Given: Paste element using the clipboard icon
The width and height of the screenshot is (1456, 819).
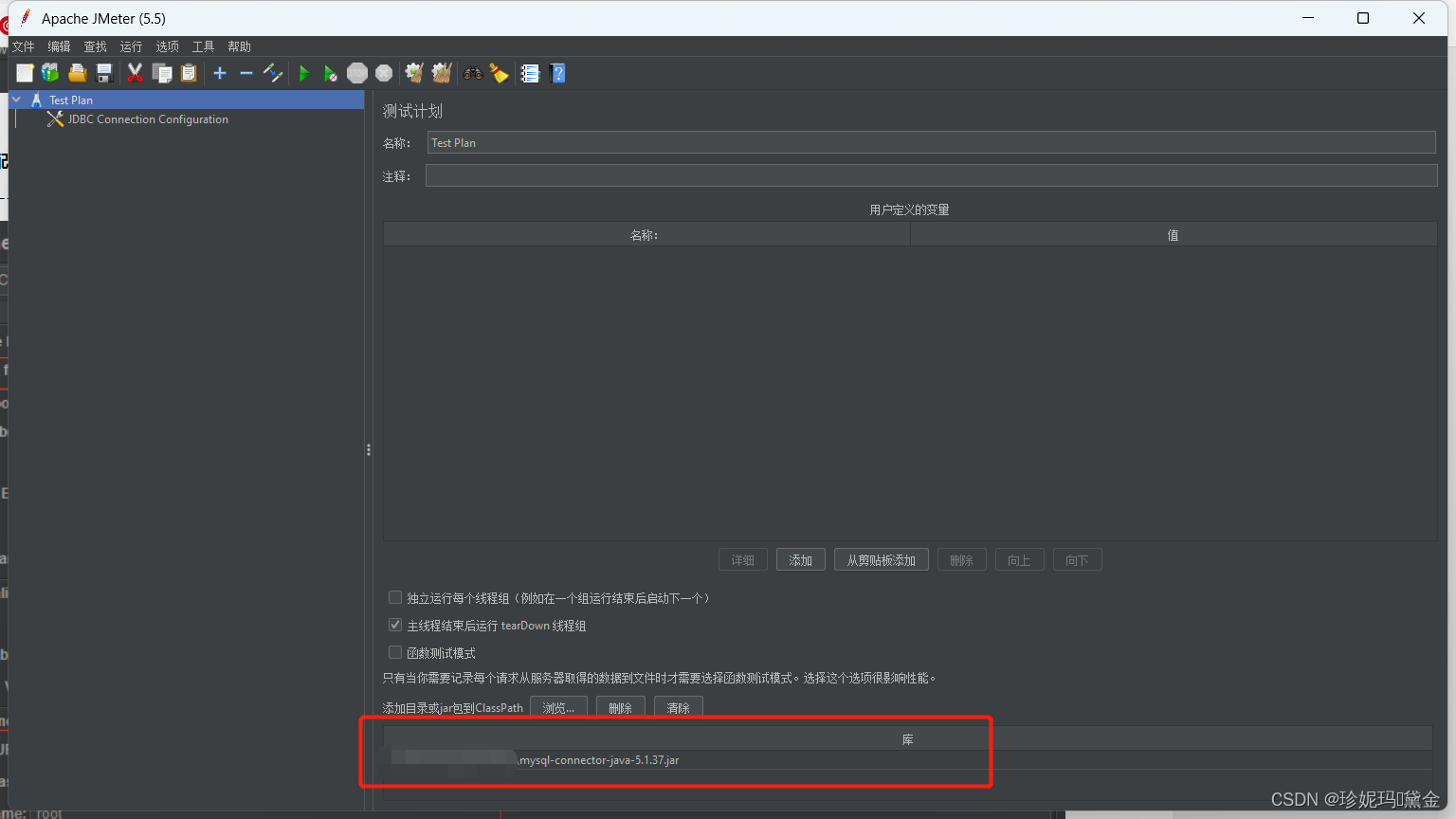Looking at the screenshot, I should pos(189,73).
